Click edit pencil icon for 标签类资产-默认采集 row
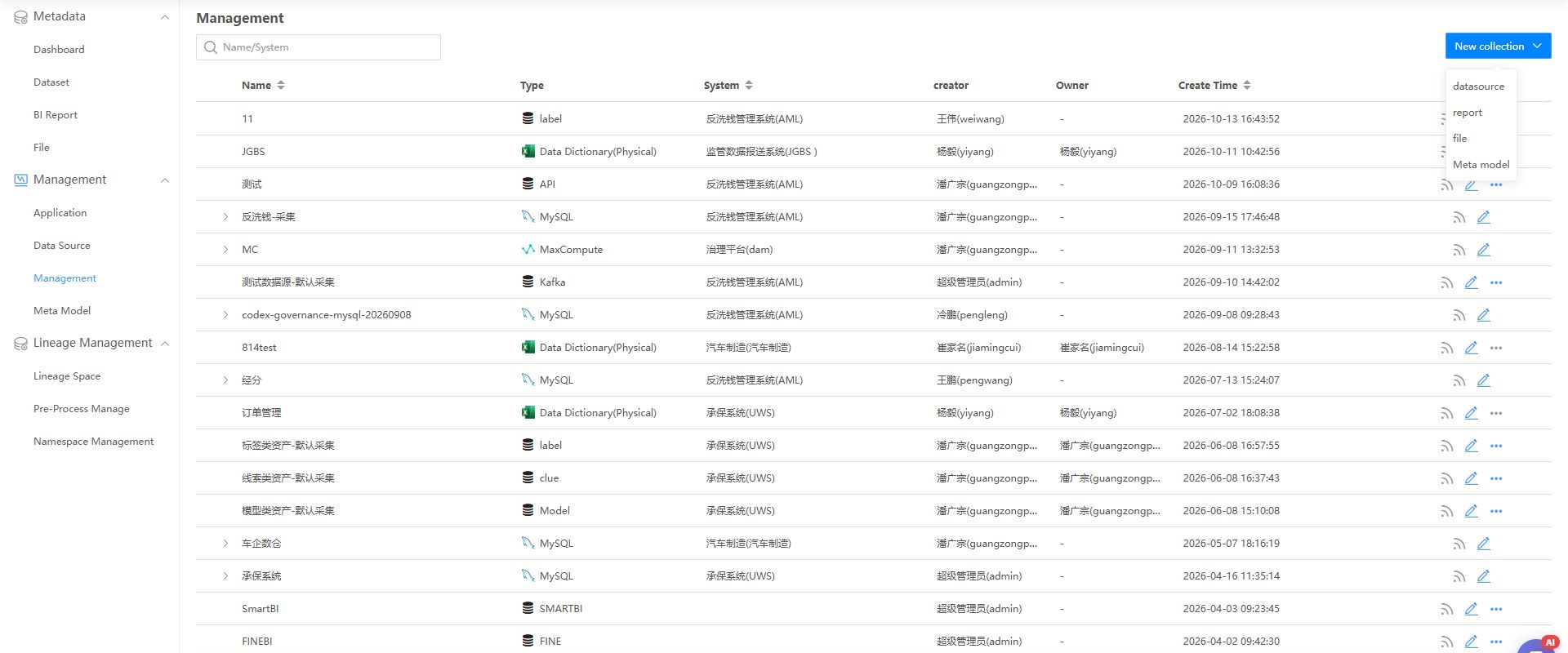The image size is (1568, 653). point(1472,446)
